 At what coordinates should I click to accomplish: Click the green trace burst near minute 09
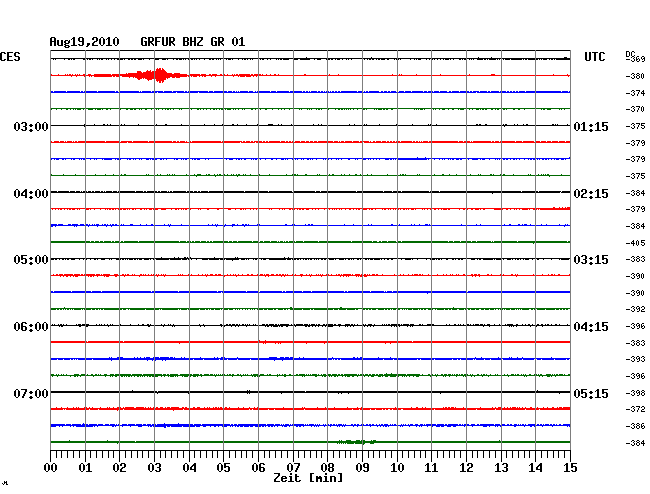click(x=357, y=442)
